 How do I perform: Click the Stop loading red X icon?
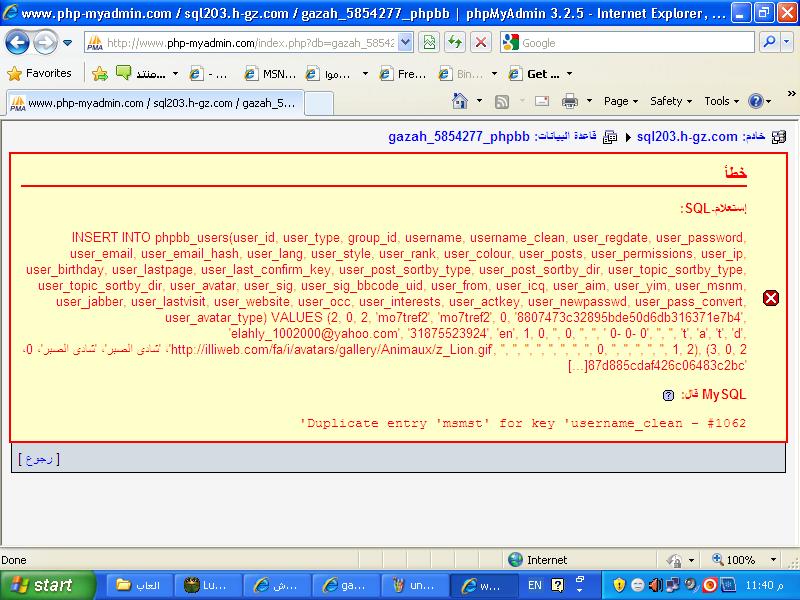coord(480,43)
